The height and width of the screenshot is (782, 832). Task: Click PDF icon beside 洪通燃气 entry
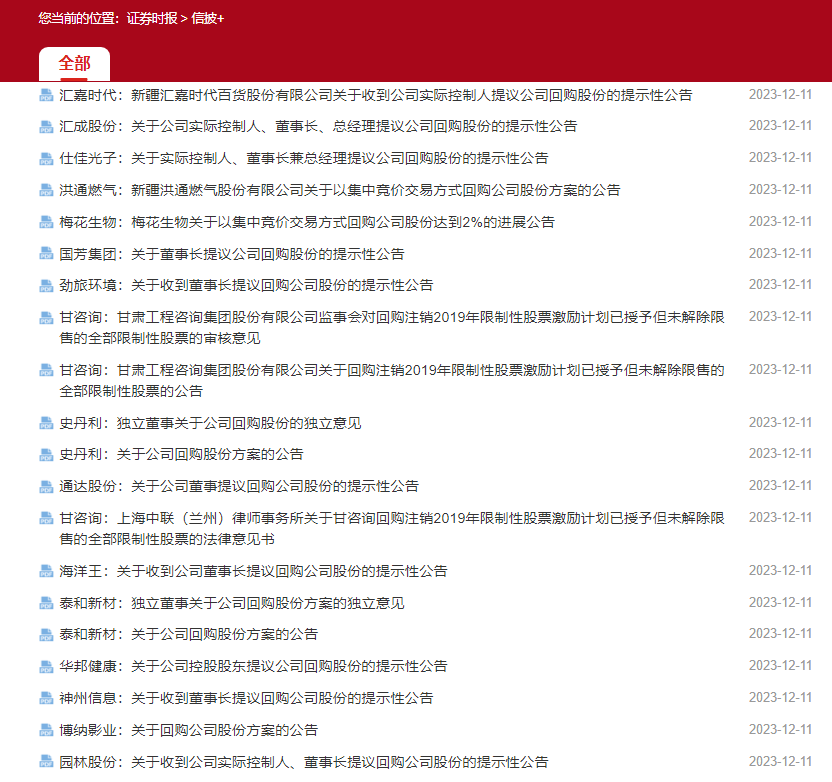tap(46, 190)
